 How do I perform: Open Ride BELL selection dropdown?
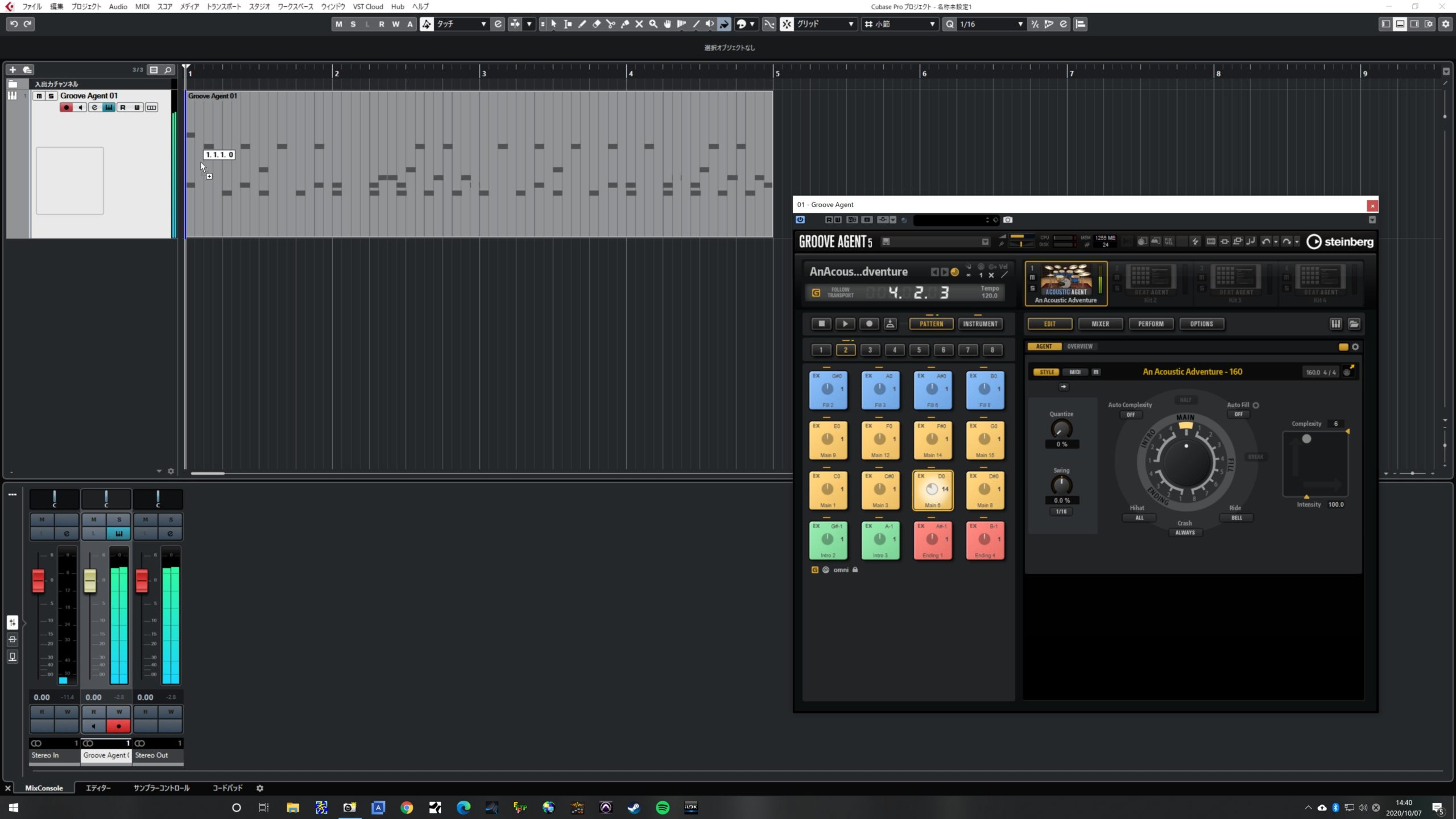click(x=1236, y=518)
